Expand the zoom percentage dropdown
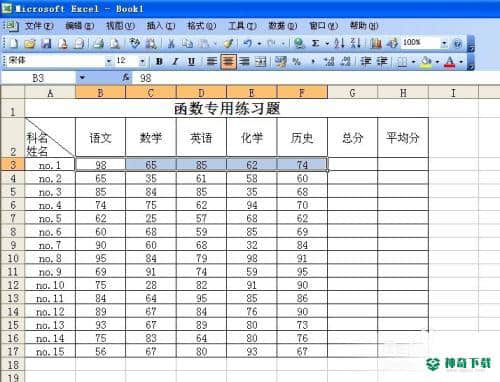The width and height of the screenshot is (500, 382). click(x=444, y=43)
